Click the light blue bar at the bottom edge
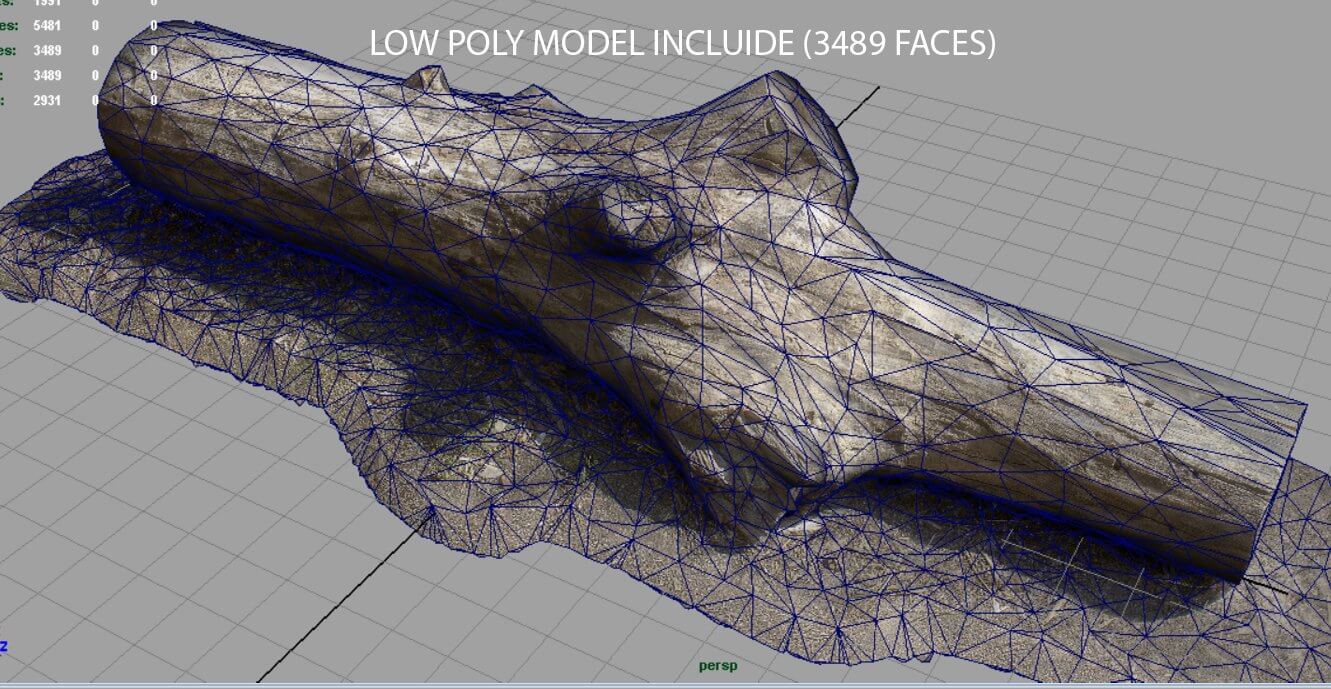The image size is (1331, 689). click(x=665, y=685)
